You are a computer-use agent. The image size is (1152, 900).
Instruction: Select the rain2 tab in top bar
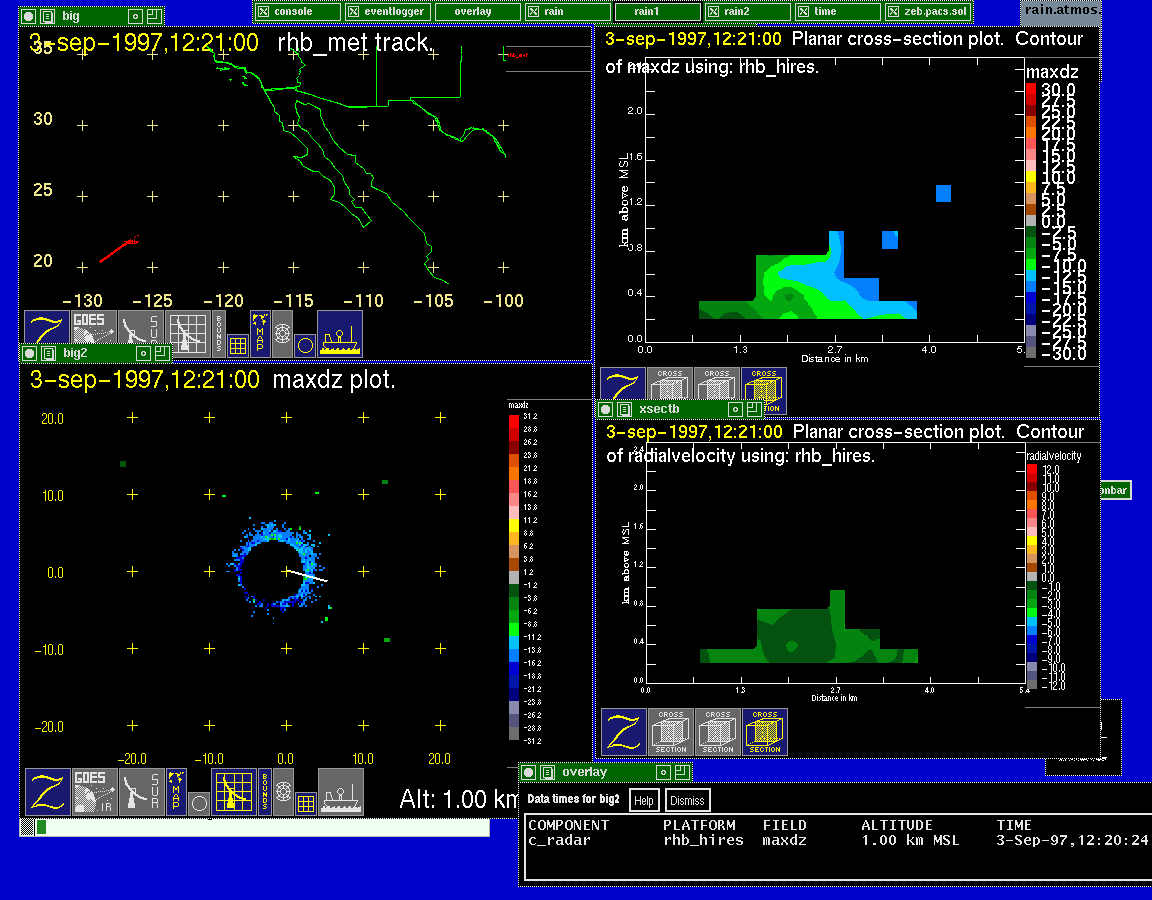pos(747,11)
